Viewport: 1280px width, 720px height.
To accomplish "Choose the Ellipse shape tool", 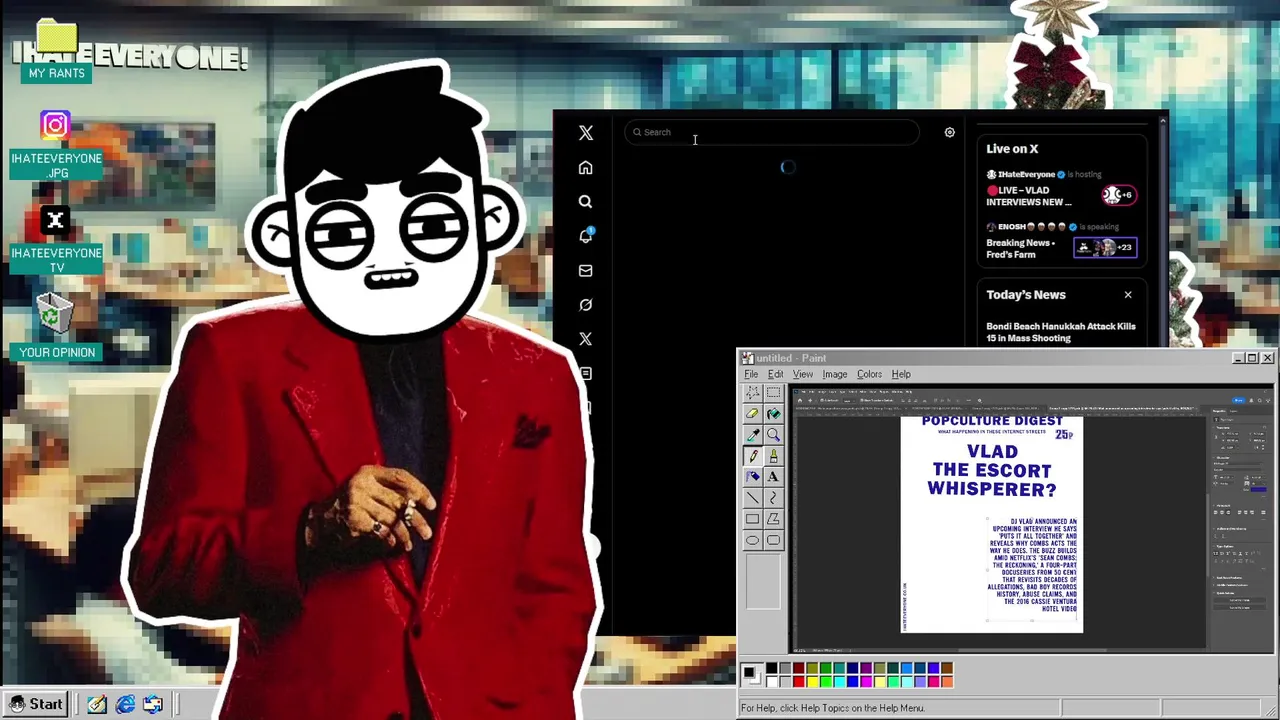I will pos(752,540).
